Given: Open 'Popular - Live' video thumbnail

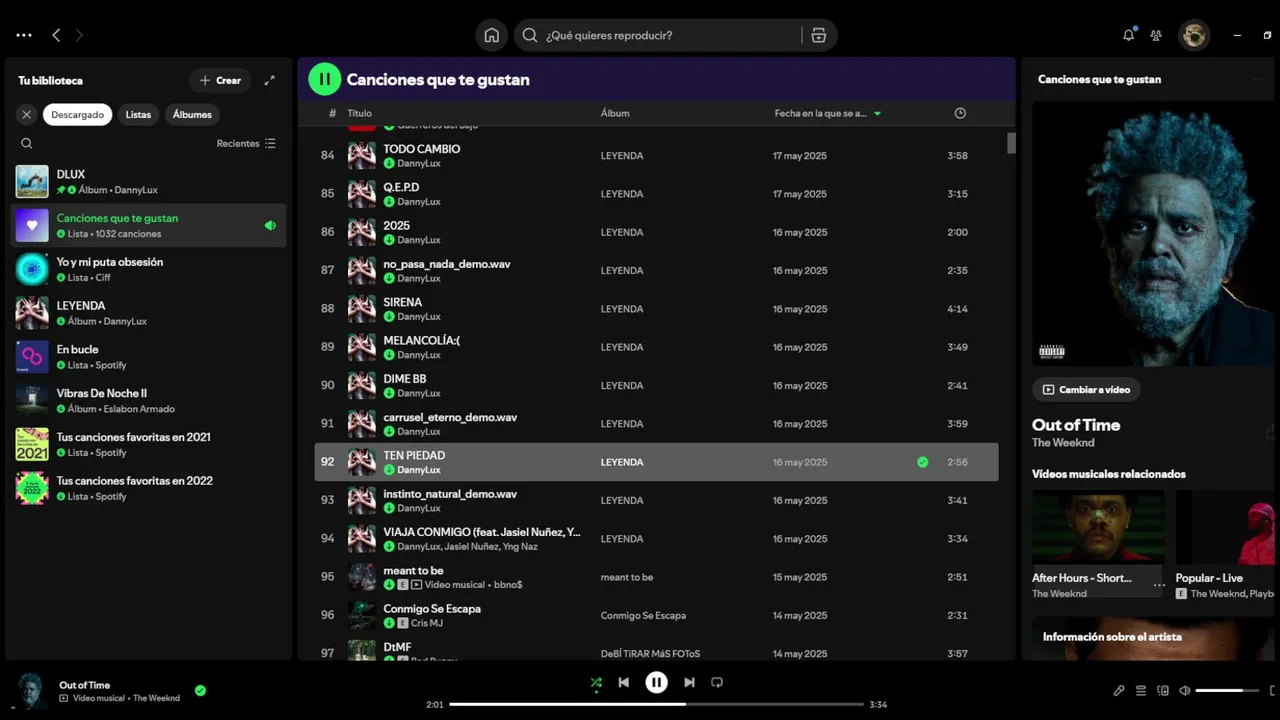Looking at the screenshot, I should pyautogui.click(x=1227, y=527).
